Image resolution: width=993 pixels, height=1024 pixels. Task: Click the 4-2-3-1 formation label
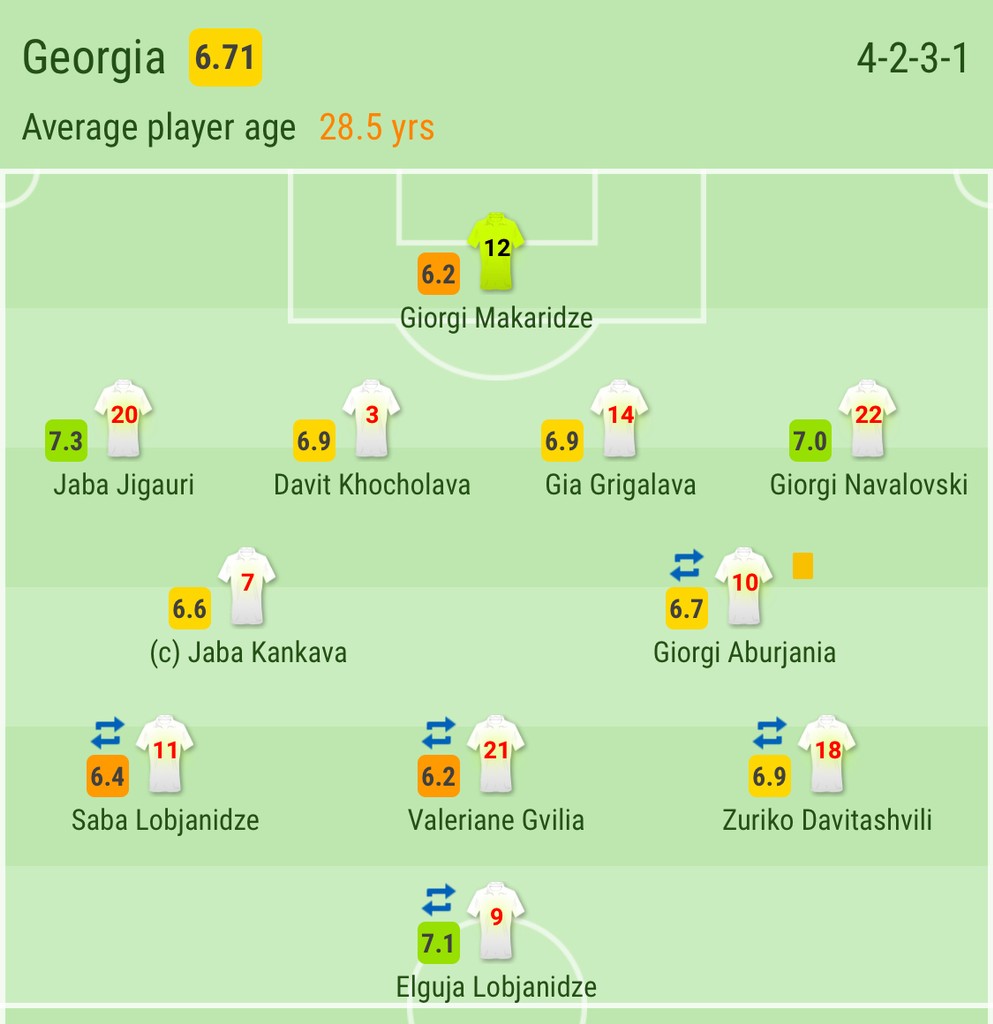click(x=913, y=59)
